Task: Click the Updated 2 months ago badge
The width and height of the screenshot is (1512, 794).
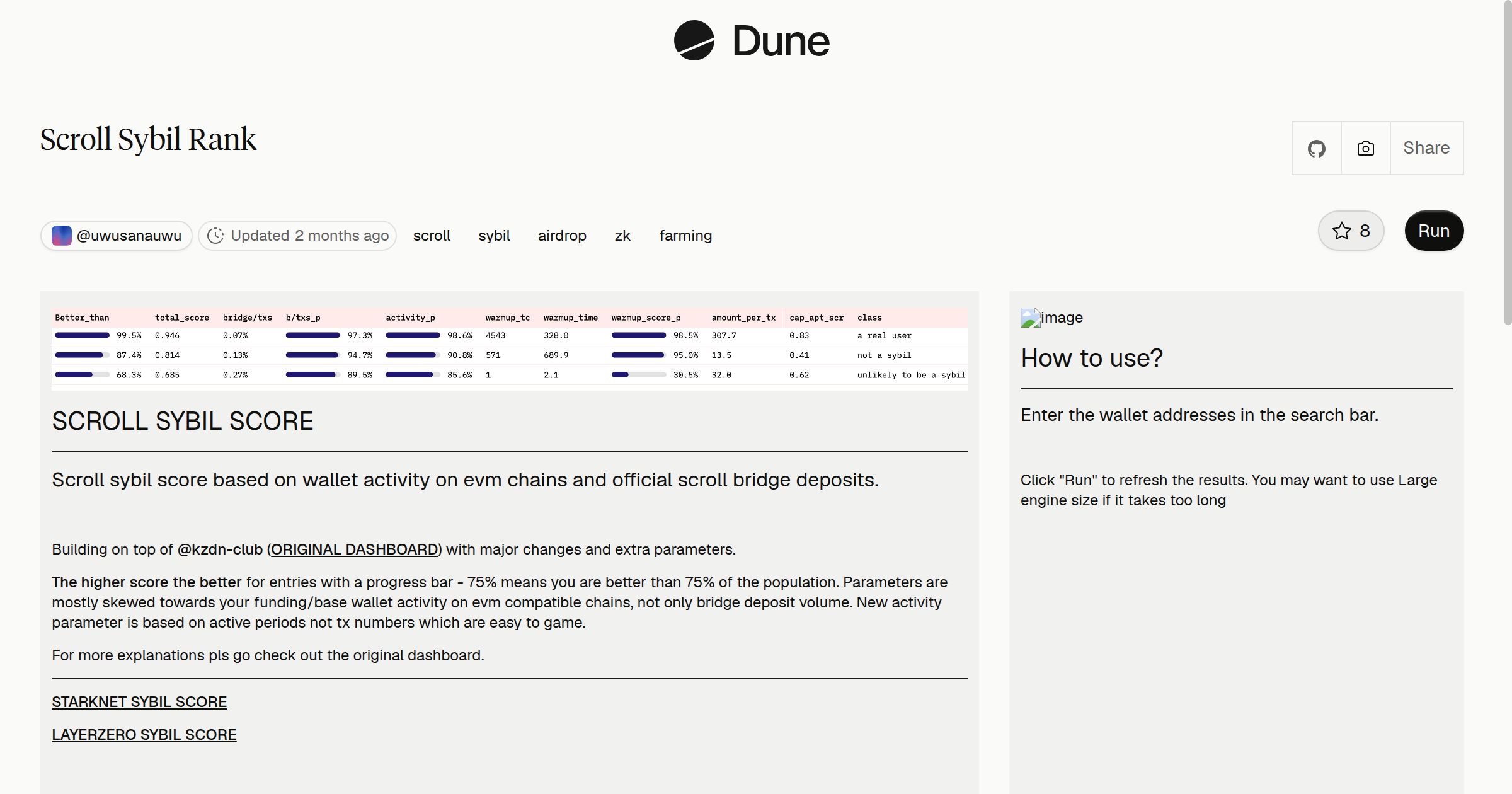Action: pos(297,236)
